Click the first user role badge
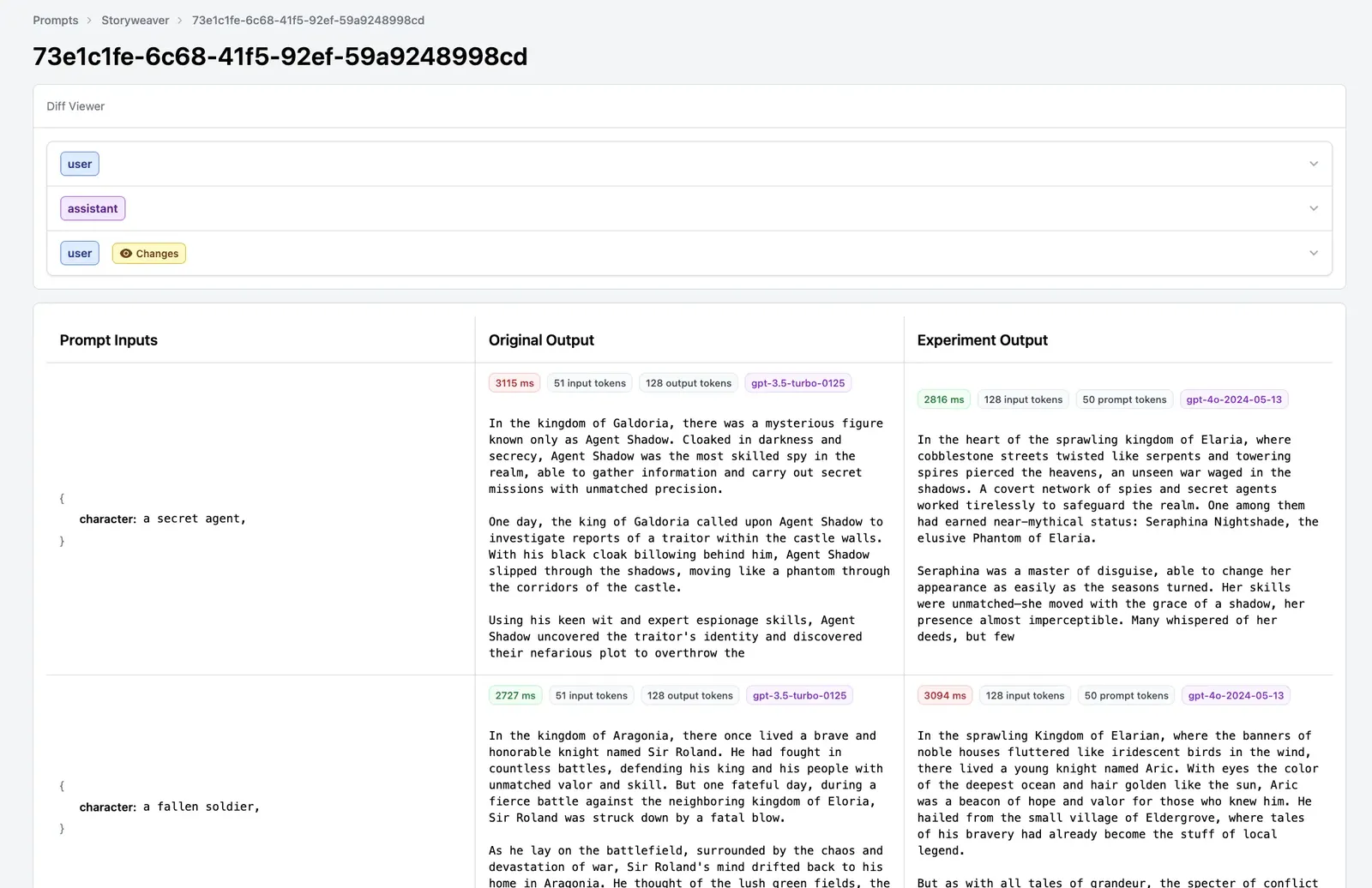The height and width of the screenshot is (888, 1372). click(80, 164)
